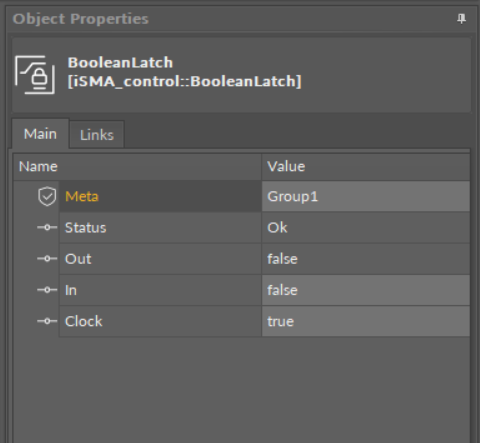Click the In slot connector icon
Image resolution: width=480 pixels, height=443 pixels.
(47, 290)
